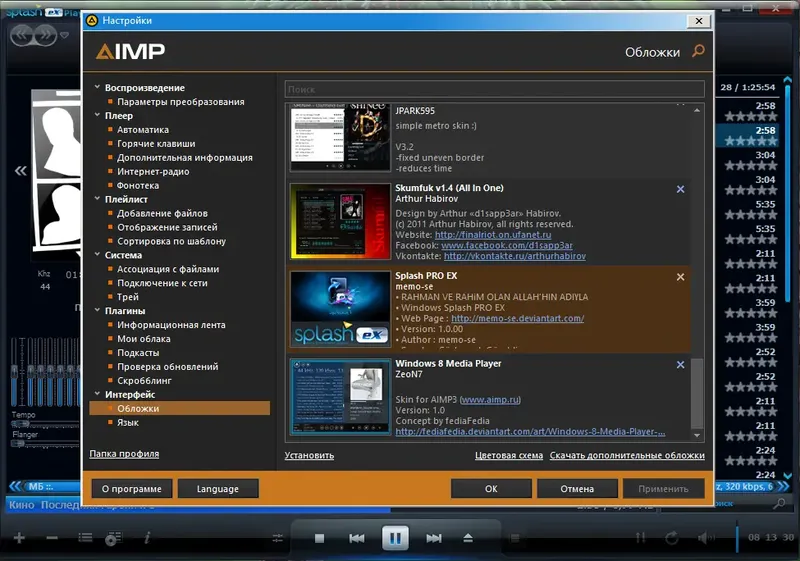Toggle shuffle mode in the player
Screen dimensions: 800x561
coord(641,538)
